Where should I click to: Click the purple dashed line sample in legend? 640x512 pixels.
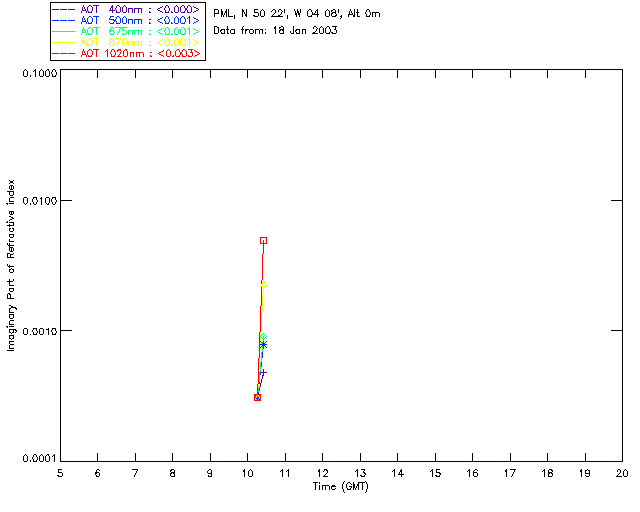pyautogui.click(x=64, y=9)
